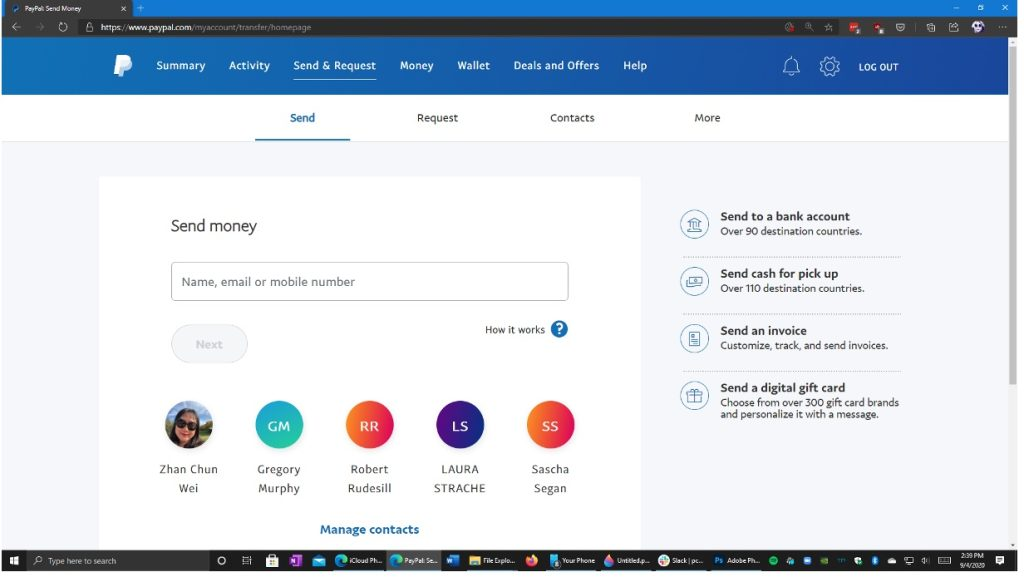Click the Next button

(209, 344)
